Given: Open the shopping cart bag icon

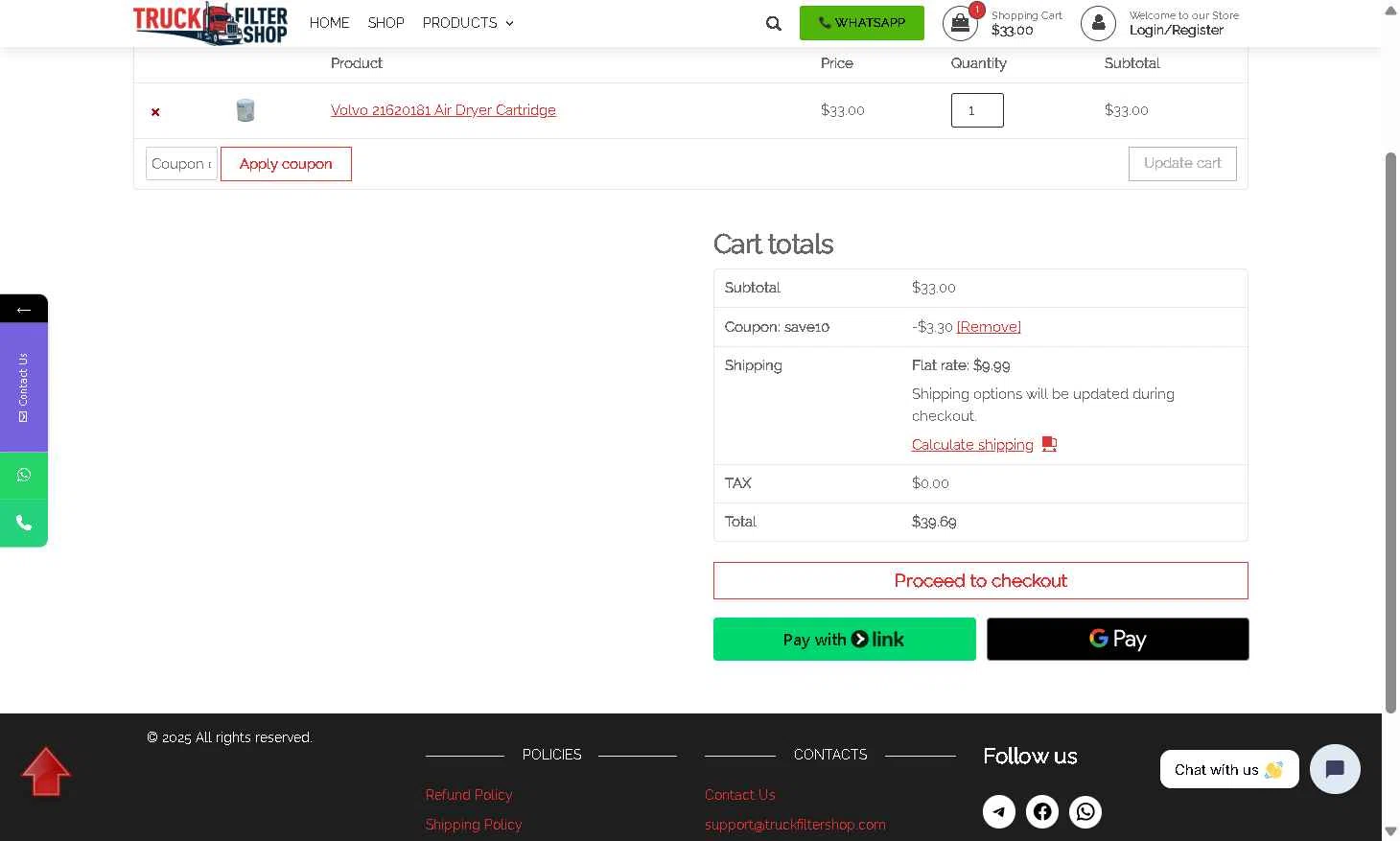Looking at the screenshot, I should [960, 24].
